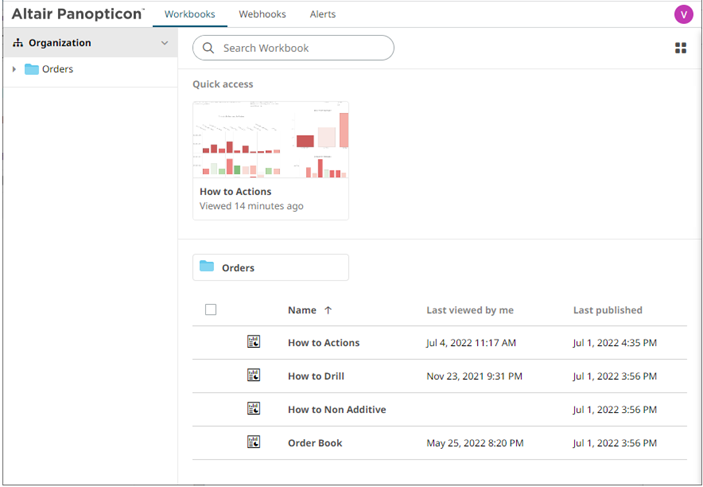703x487 pixels.
Task: Click workbook icon beside How to Non Additive
Action: (x=254, y=409)
